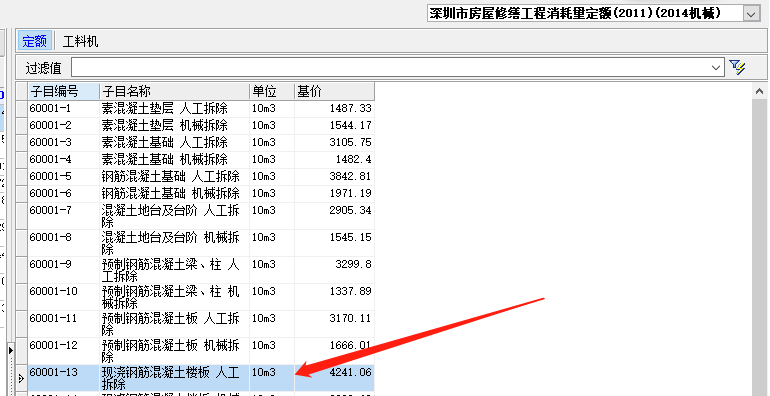
Task: Click the unit cell of row 60001-6
Action: (x=272, y=194)
